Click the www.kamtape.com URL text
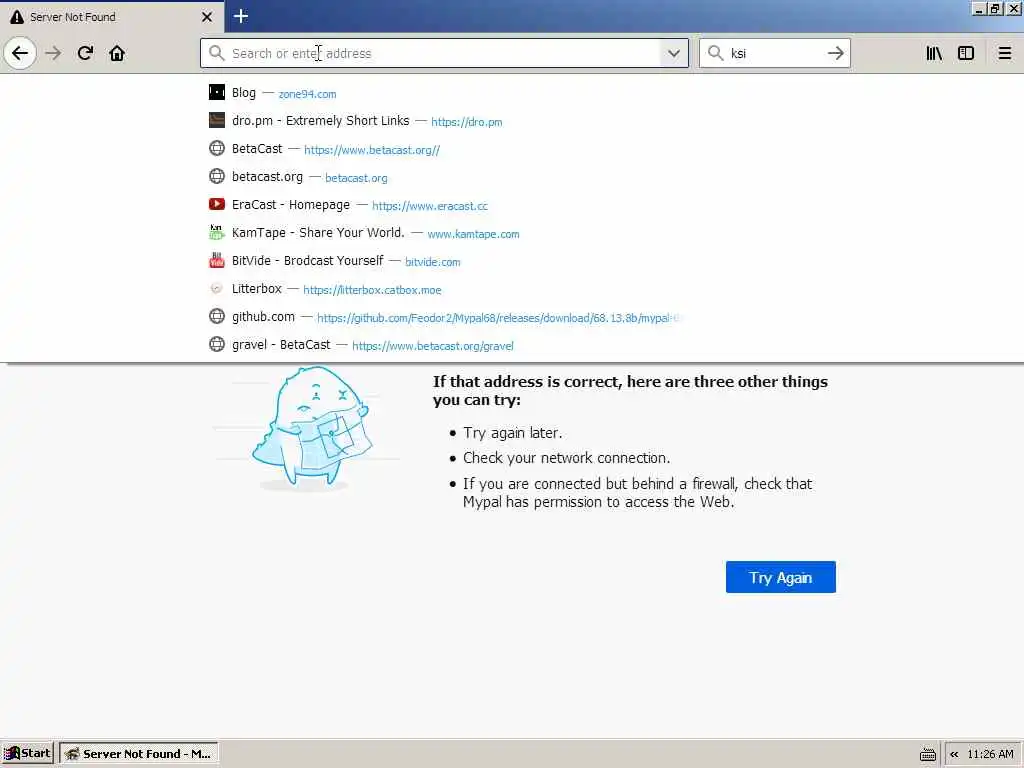The width and height of the screenshot is (1024, 768). coord(473,234)
